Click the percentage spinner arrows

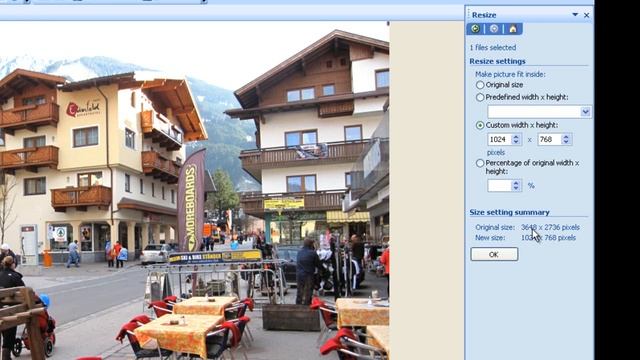[516, 186]
